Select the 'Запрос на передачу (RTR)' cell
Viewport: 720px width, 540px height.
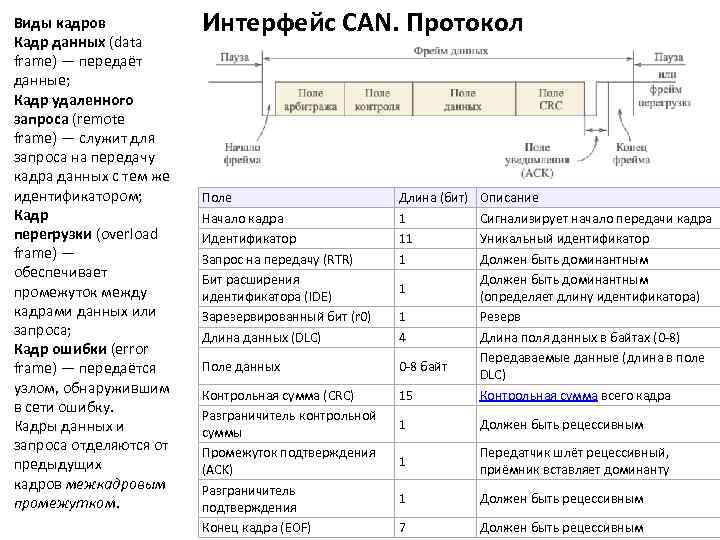(x=297, y=259)
